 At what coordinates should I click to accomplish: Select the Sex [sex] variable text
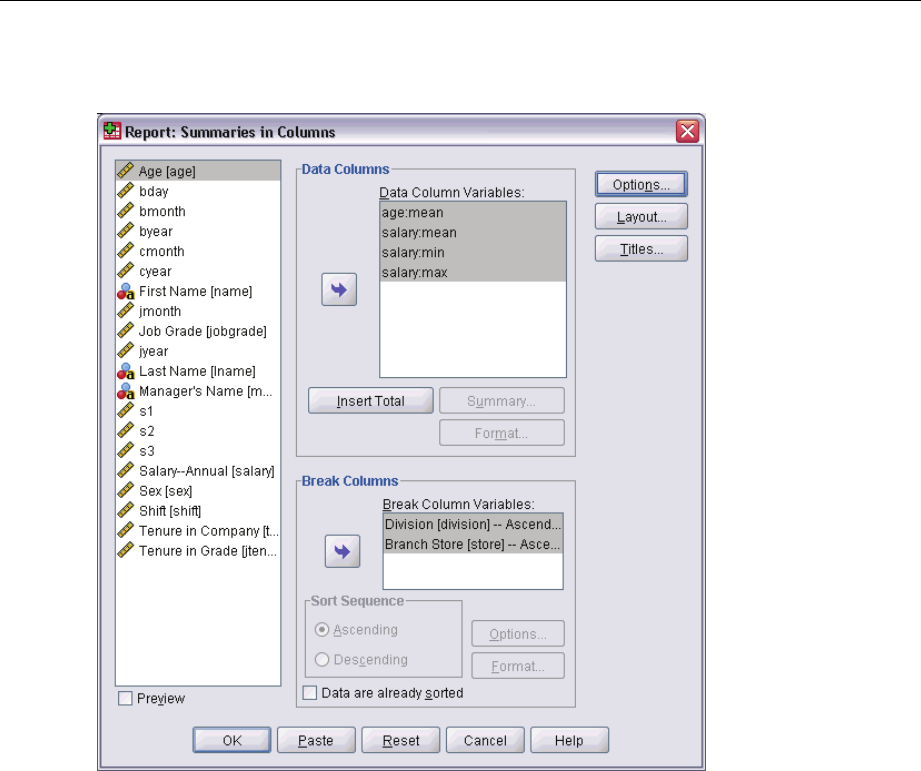(x=166, y=490)
